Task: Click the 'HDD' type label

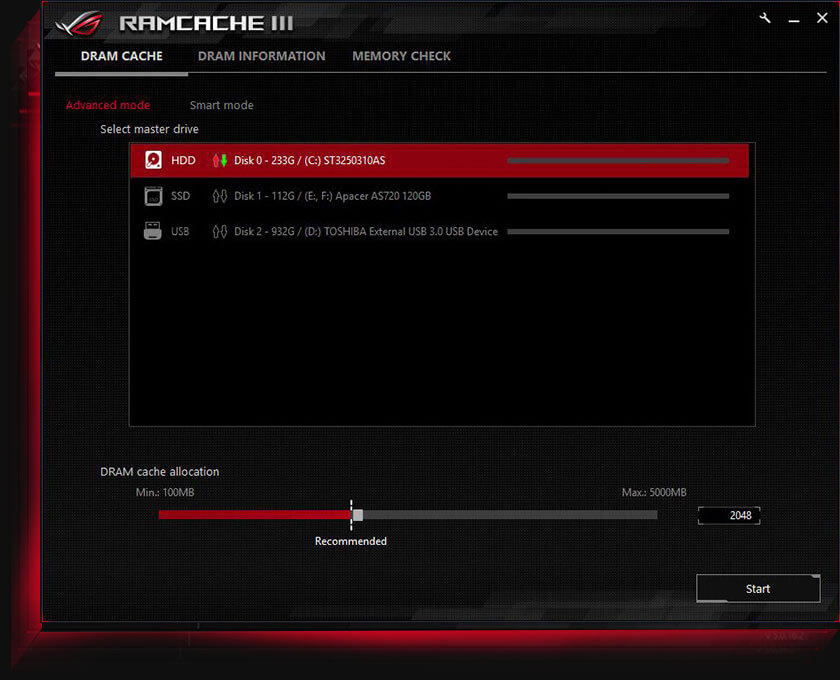Action: click(183, 160)
